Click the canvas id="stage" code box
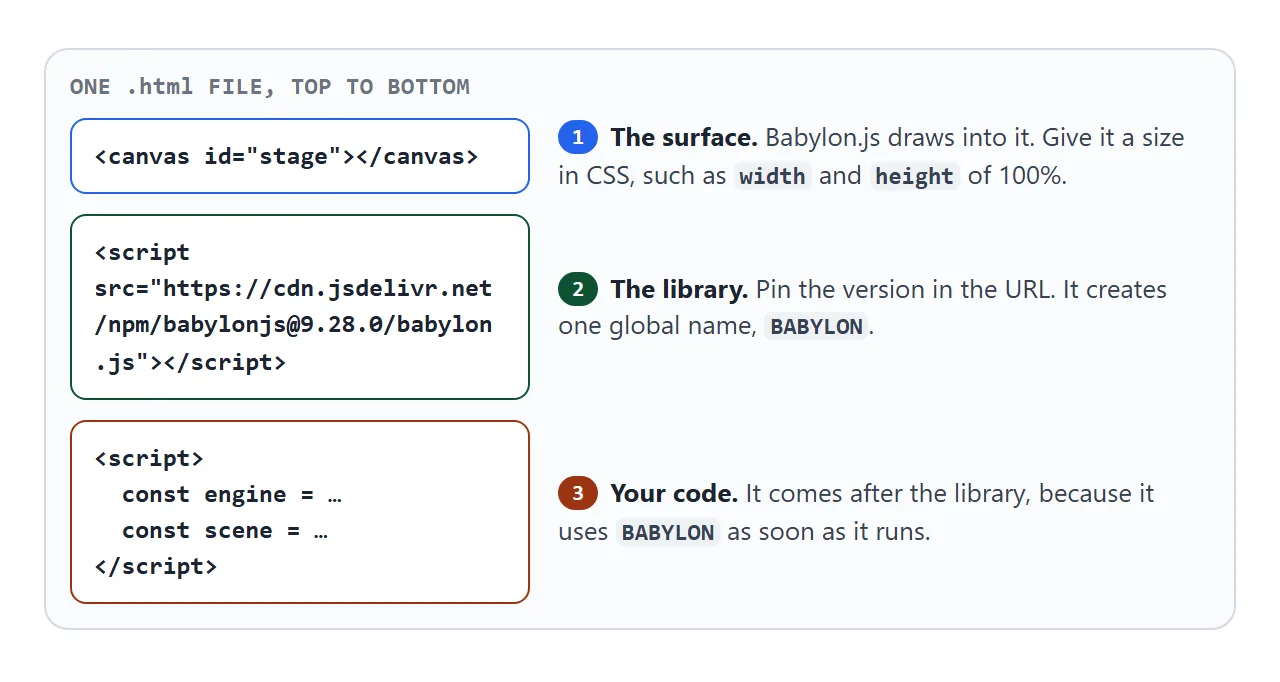 tap(299, 156)
